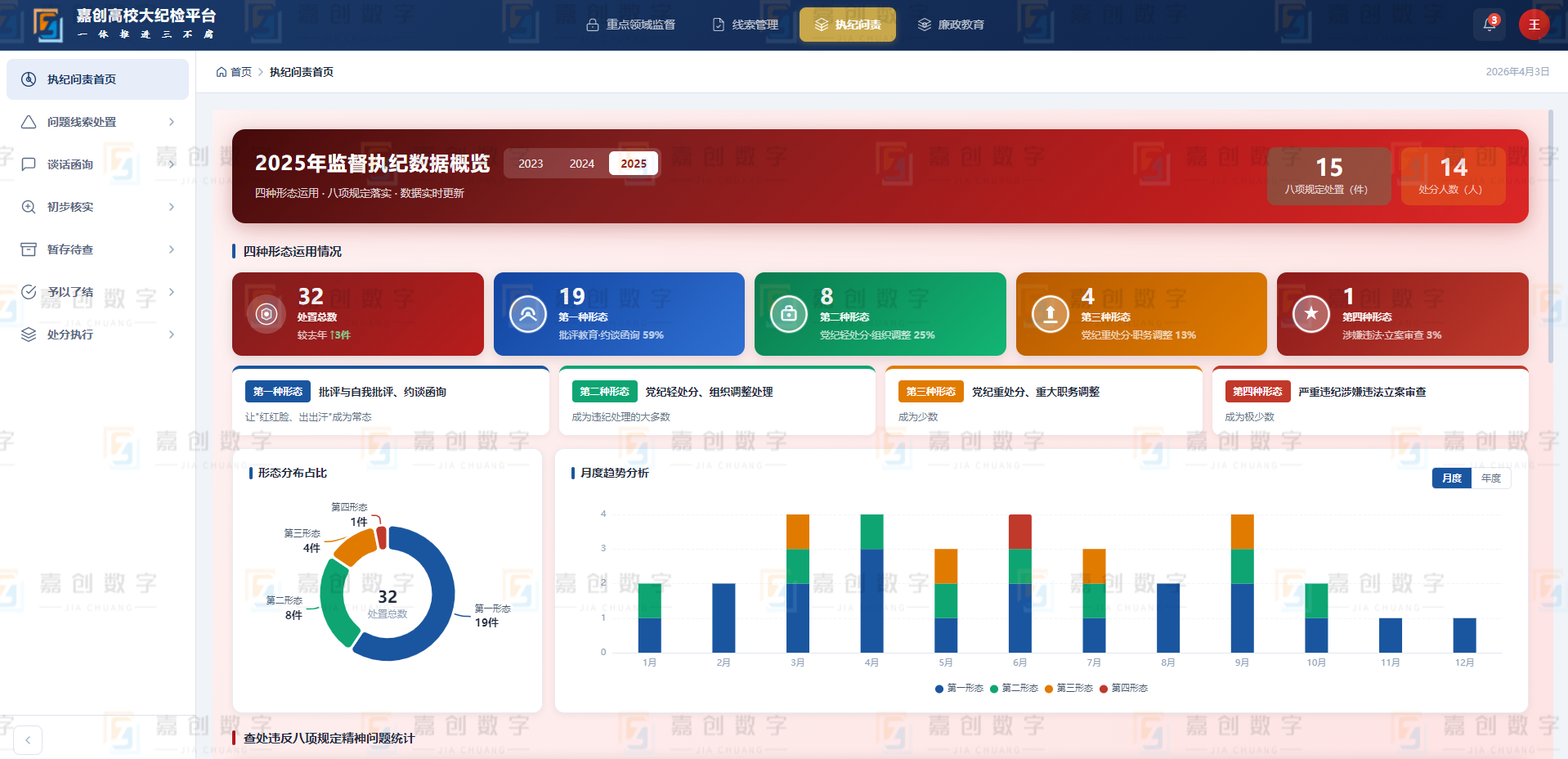Viewport: 1568px width, 759px height.
Task: Click the 第四种形态 card star icon
Action: [1311, 314]
